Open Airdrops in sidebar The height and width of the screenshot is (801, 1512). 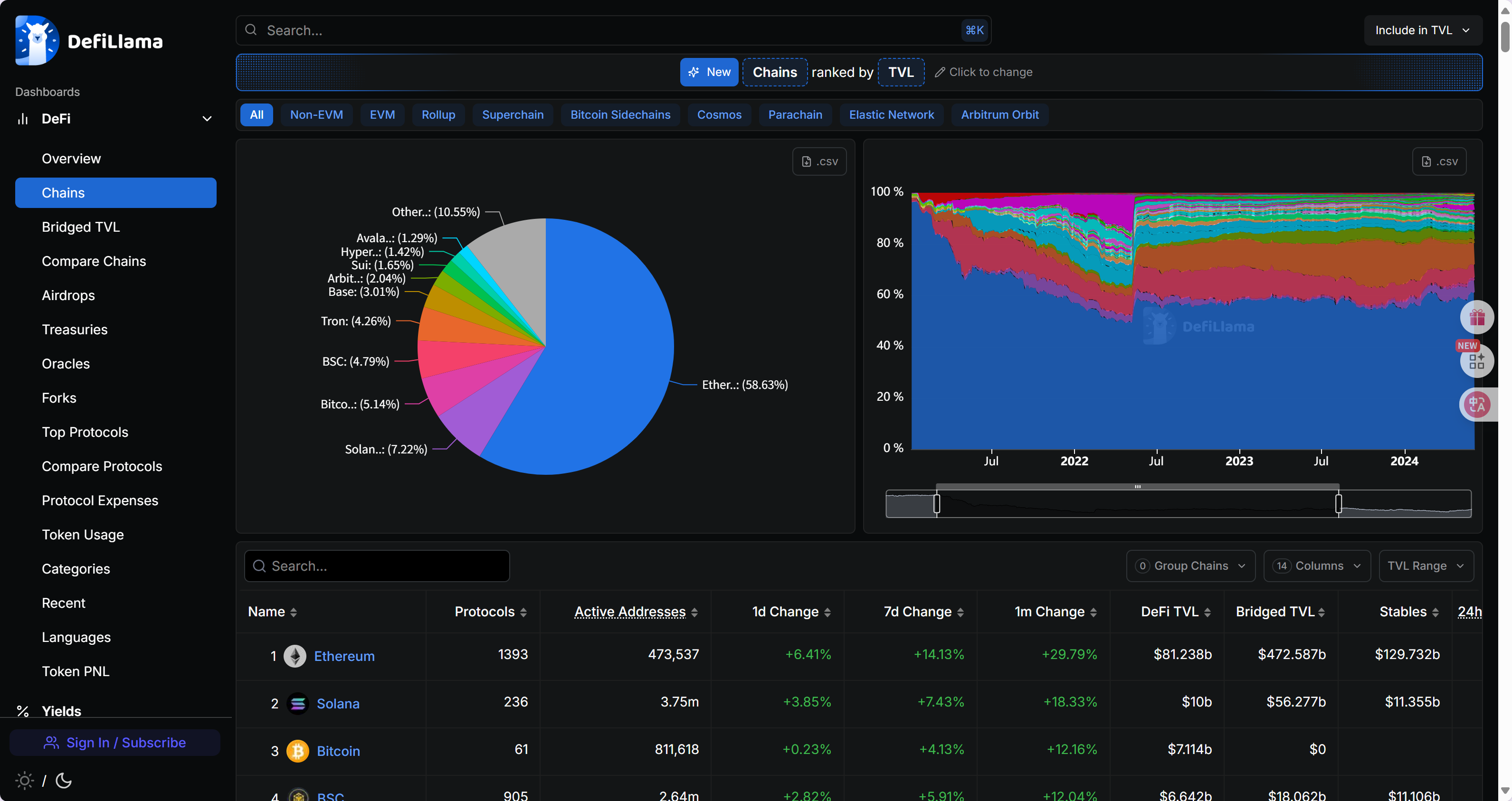coord(115,295)
